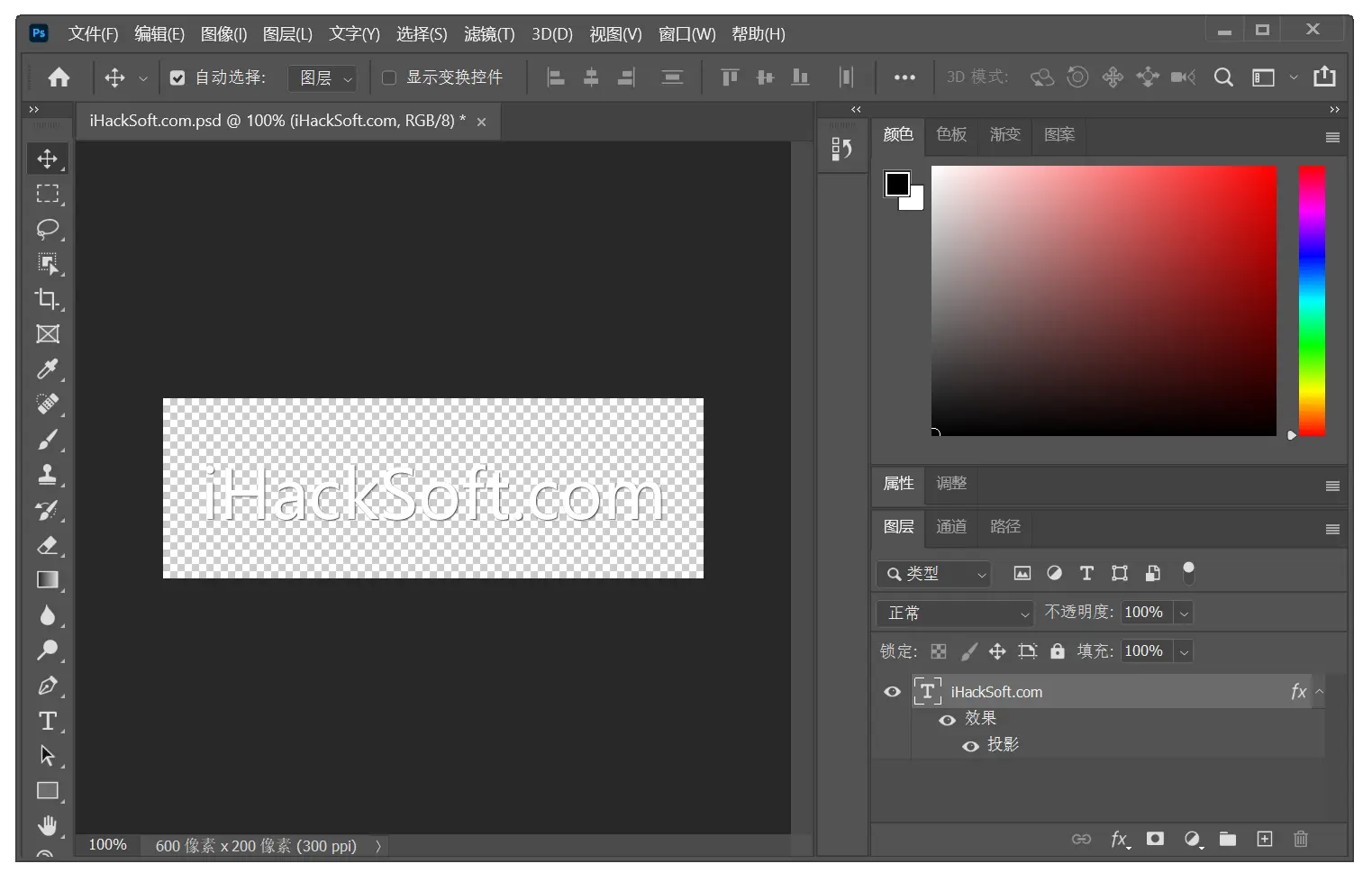This screenshot has width=1372, height=882.
Task: Delete layer with trash icon
Action: pos(1301,839)
